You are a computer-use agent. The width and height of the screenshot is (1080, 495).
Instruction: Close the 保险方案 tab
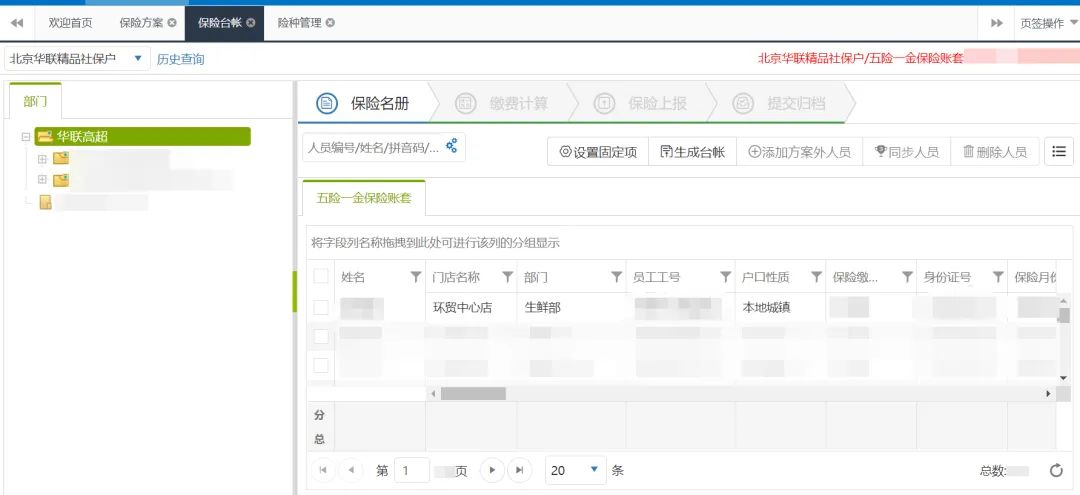[172, 23]
